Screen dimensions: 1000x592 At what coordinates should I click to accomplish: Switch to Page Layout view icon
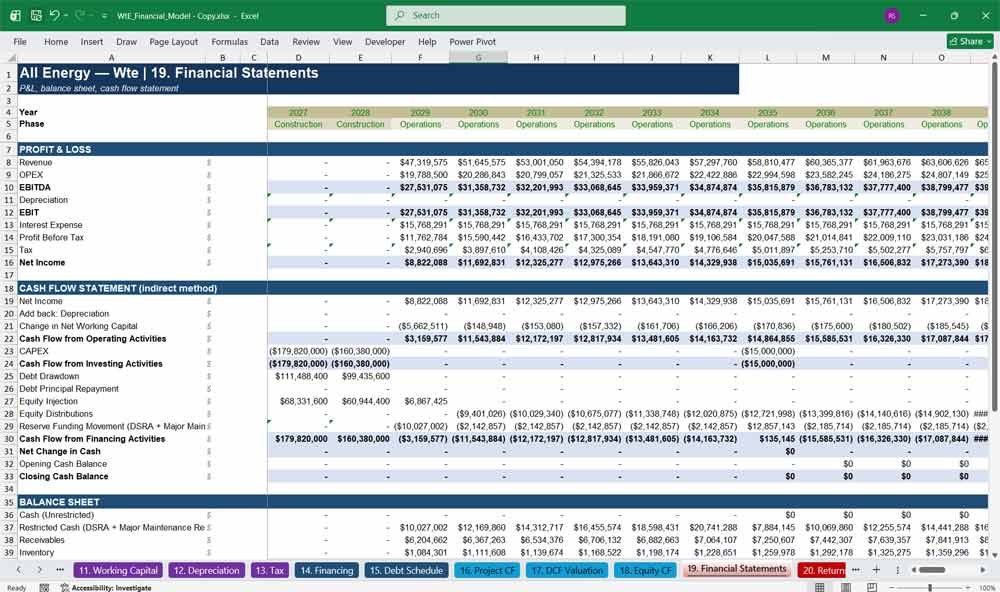point(846,587)
